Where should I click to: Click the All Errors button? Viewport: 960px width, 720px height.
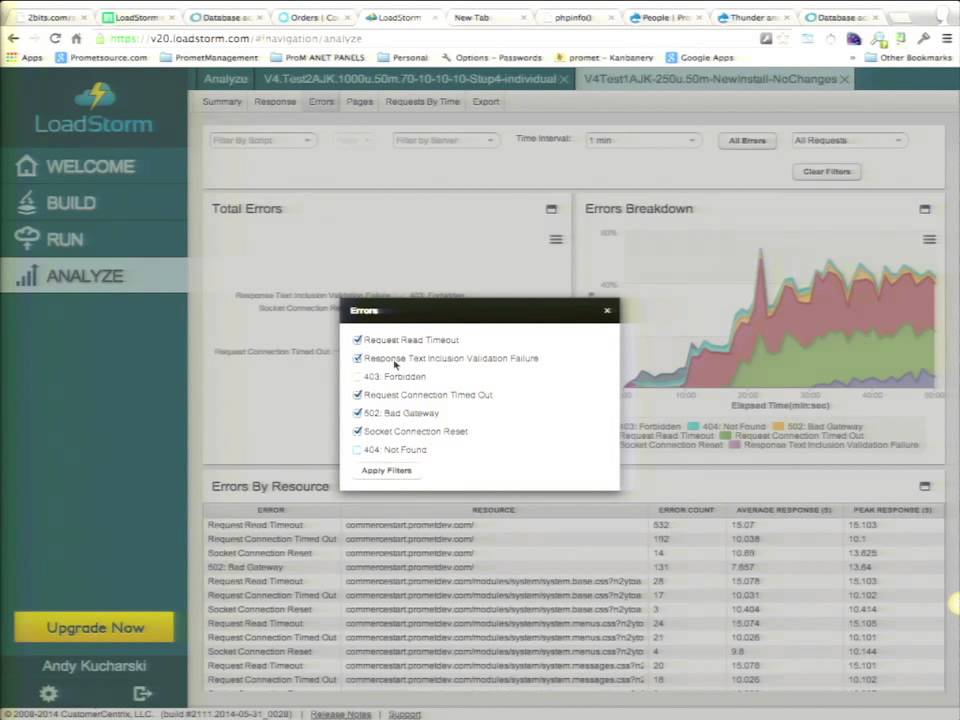point(747,140)
